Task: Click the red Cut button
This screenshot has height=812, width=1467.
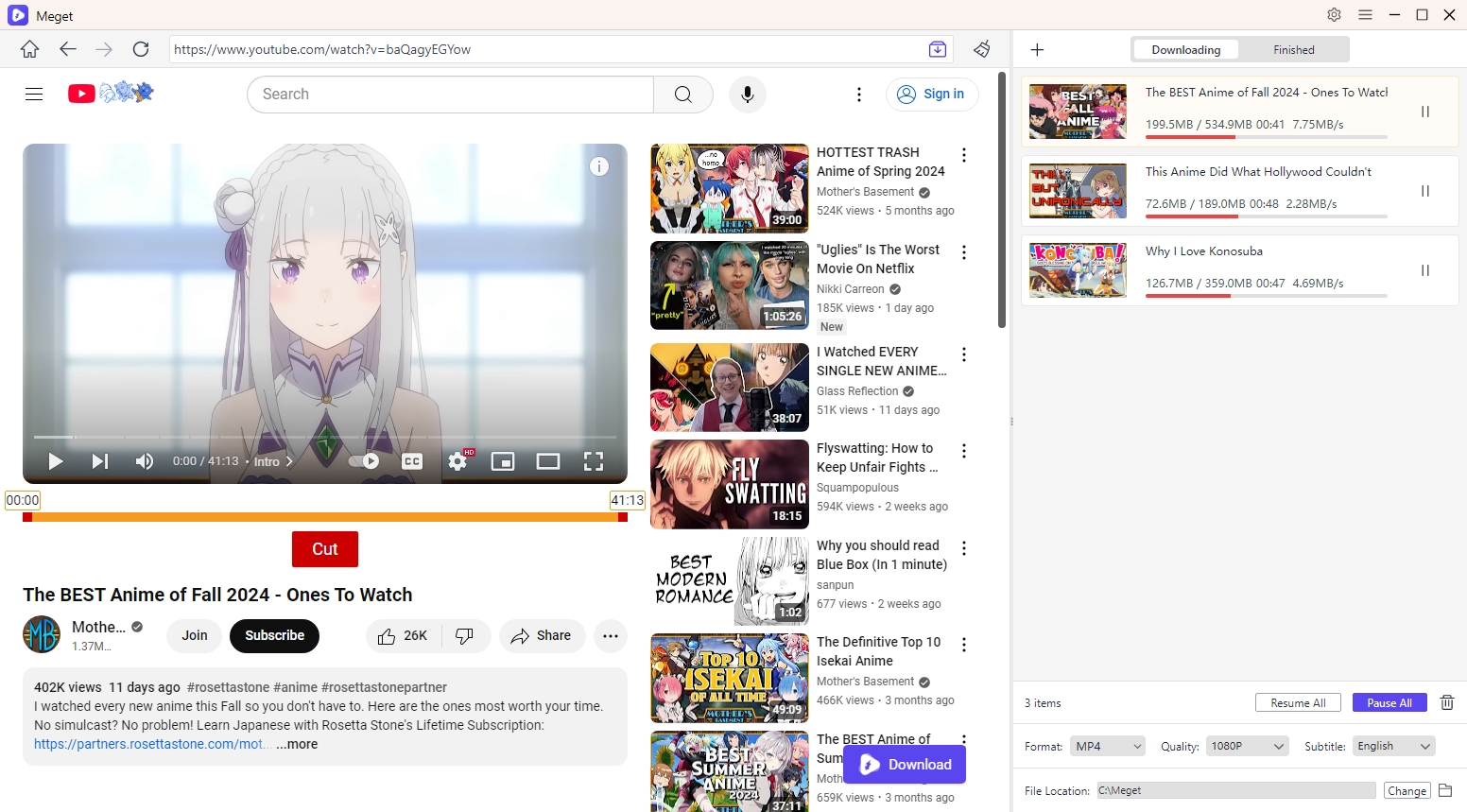Action: [325, 549]
